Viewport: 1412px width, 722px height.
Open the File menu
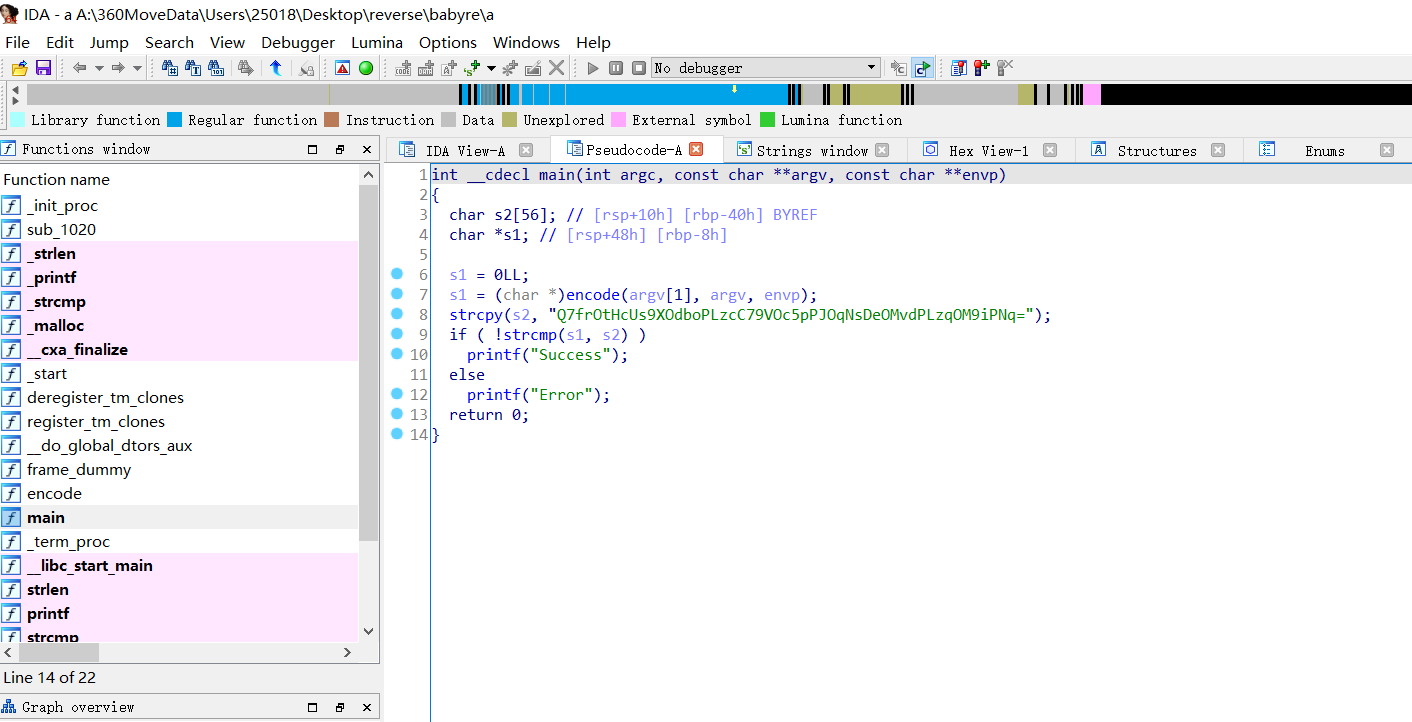click(18, 42)
